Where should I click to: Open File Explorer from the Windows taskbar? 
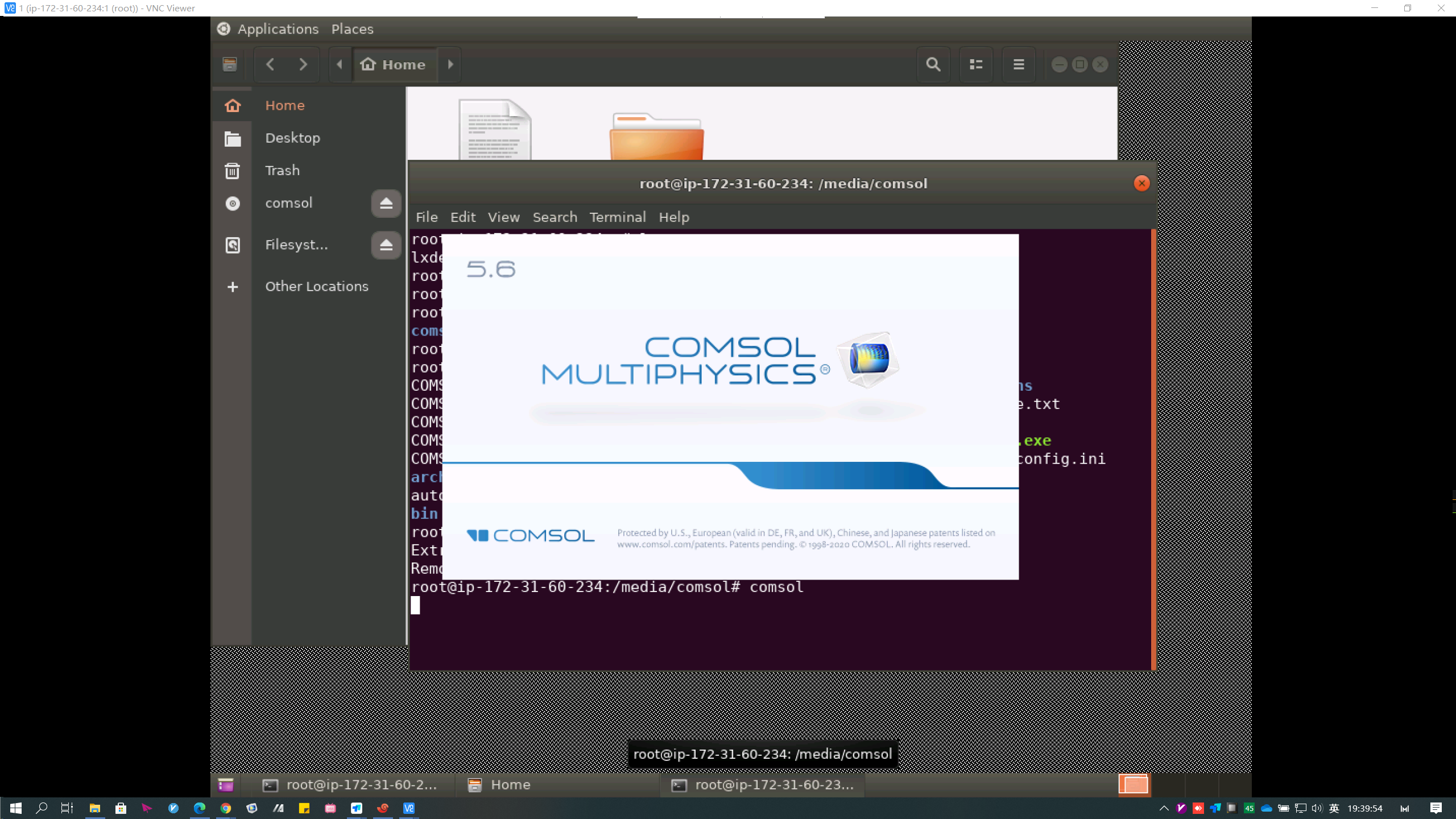click(x=94, y=808)
